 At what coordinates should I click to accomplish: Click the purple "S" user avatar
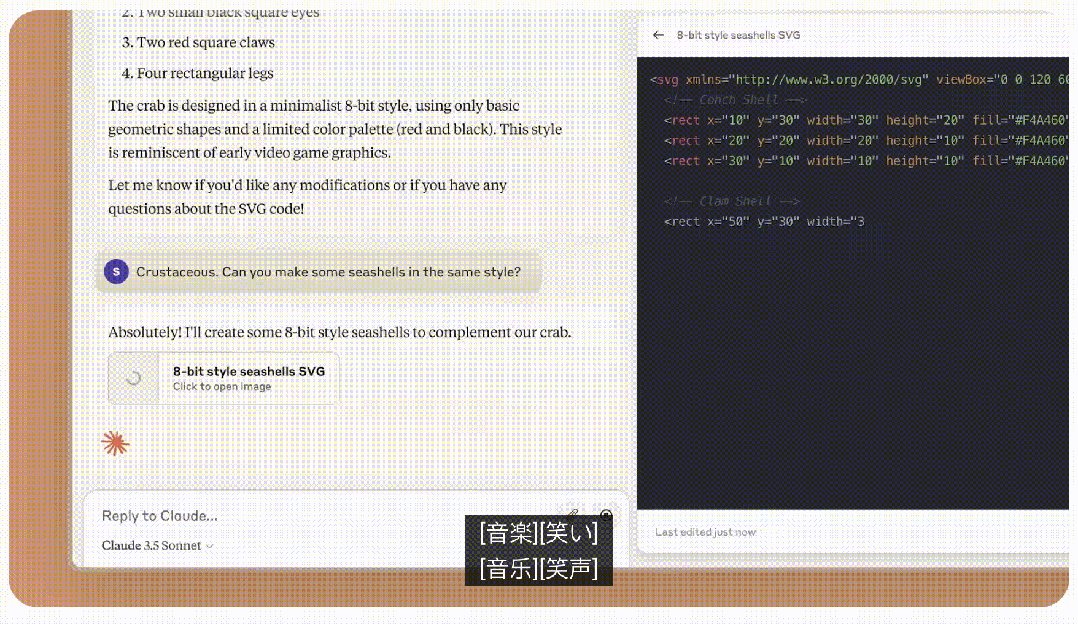[x=117, y=272]
